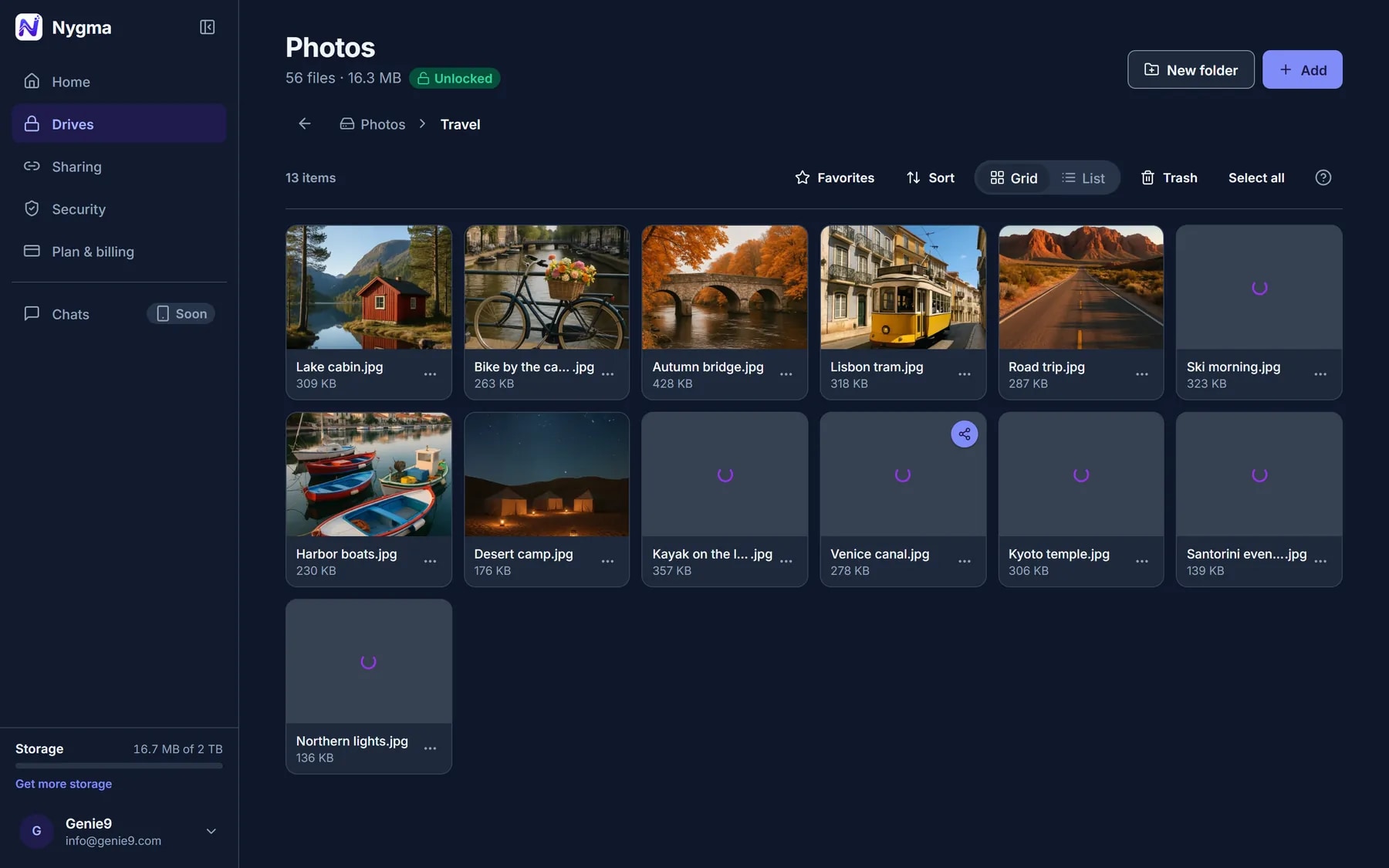This screenshot has height=868, width=1389.
Task: Open the Lisbon tram thumbnail
Action: point(903,287)
